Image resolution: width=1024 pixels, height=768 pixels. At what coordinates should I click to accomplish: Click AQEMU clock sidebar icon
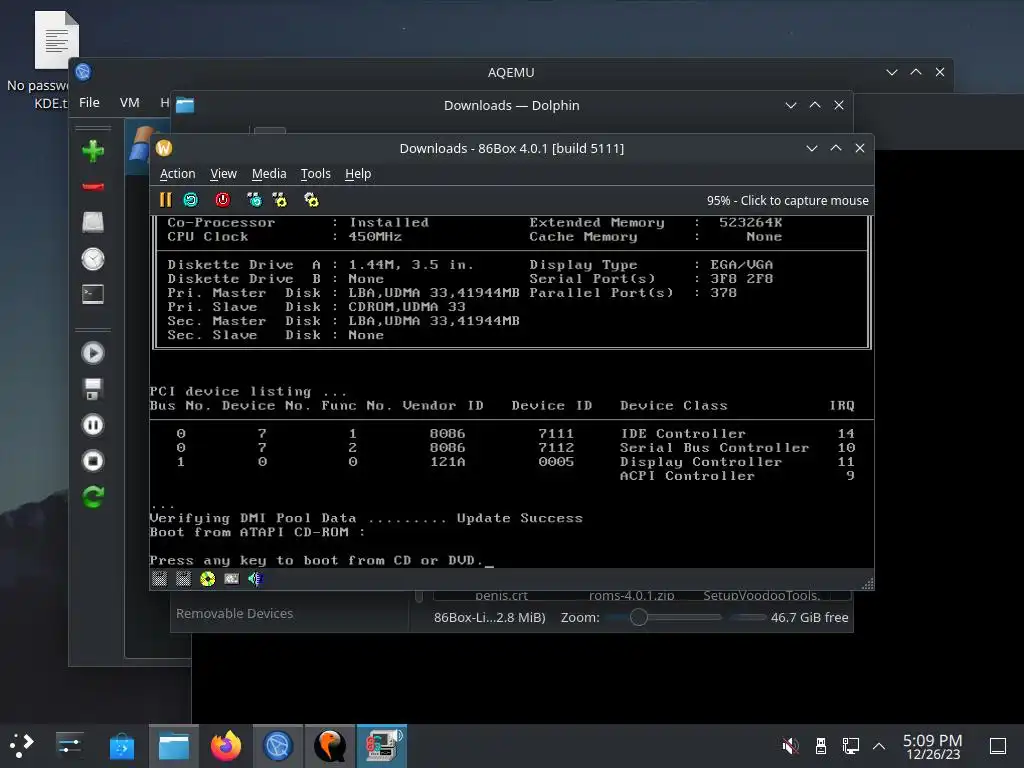tap(93, 259)
